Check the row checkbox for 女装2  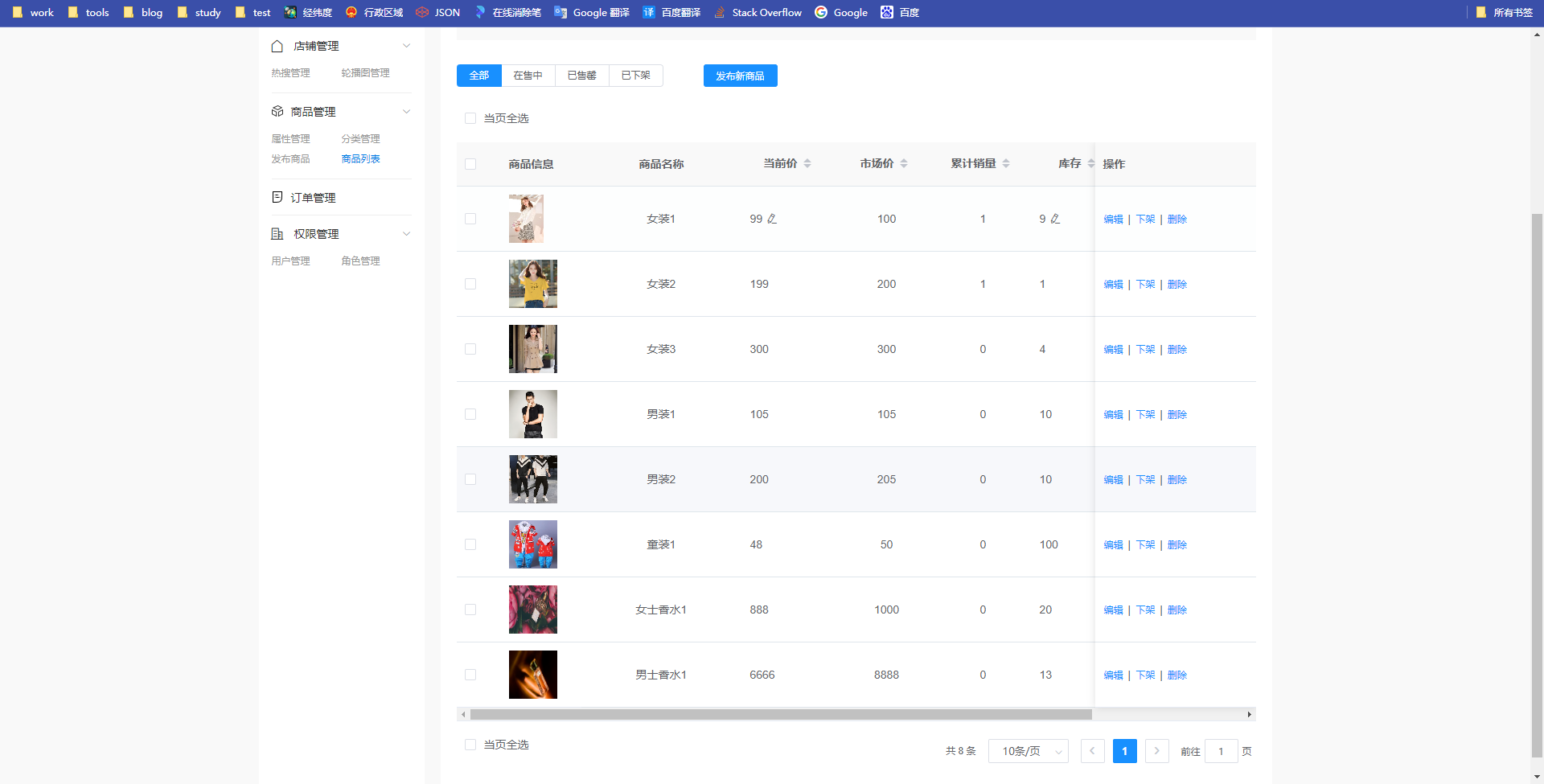click(x=470, y=284)
